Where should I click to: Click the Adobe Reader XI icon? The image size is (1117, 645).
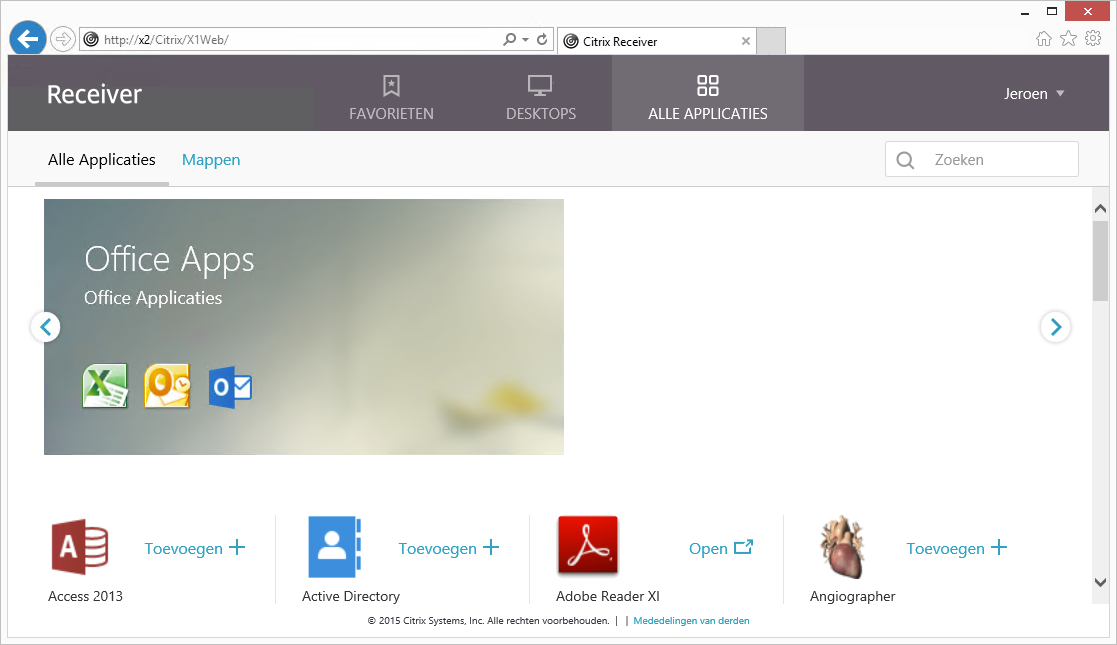point(588,545)
